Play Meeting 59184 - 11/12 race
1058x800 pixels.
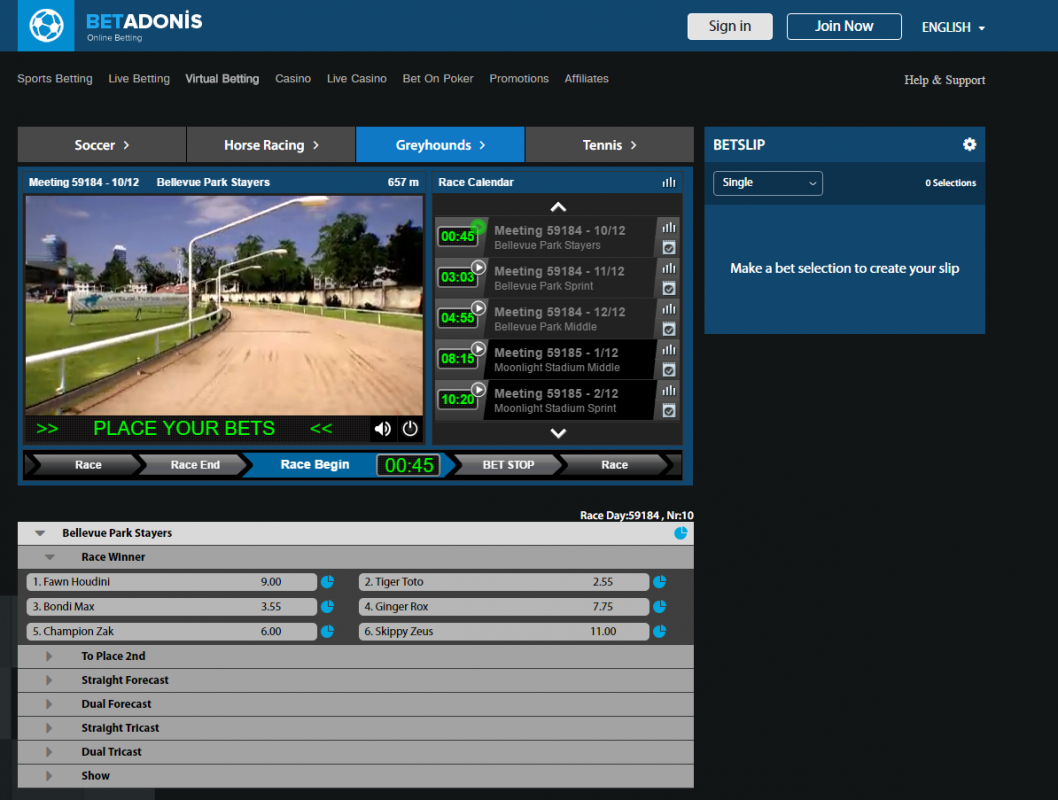tap(478, 267)
